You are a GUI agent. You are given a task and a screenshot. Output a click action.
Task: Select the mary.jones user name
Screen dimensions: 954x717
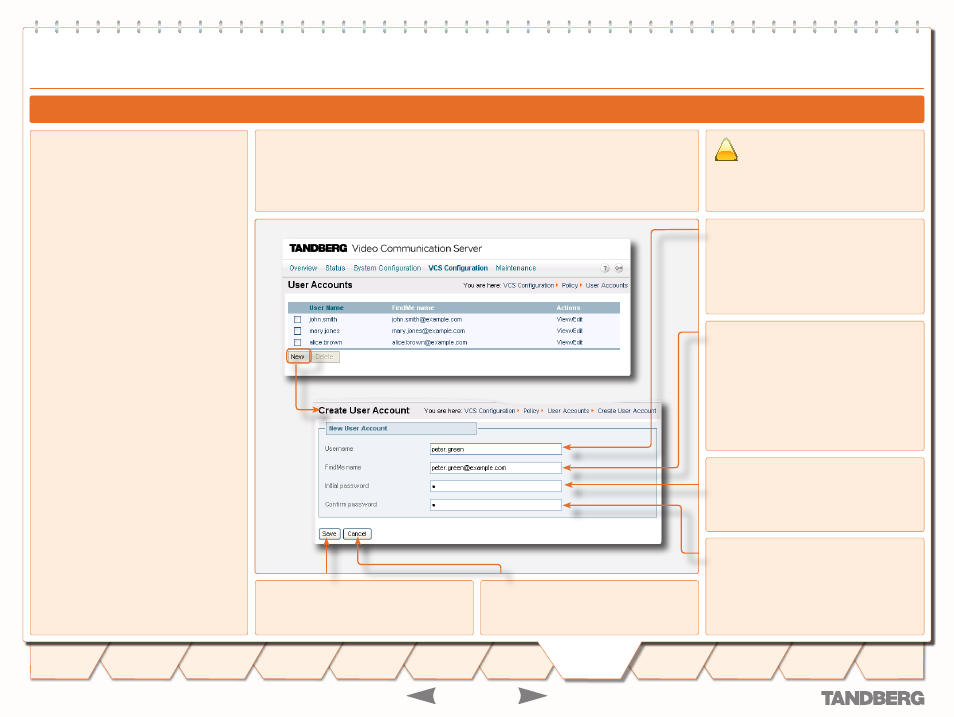point(324,331)
